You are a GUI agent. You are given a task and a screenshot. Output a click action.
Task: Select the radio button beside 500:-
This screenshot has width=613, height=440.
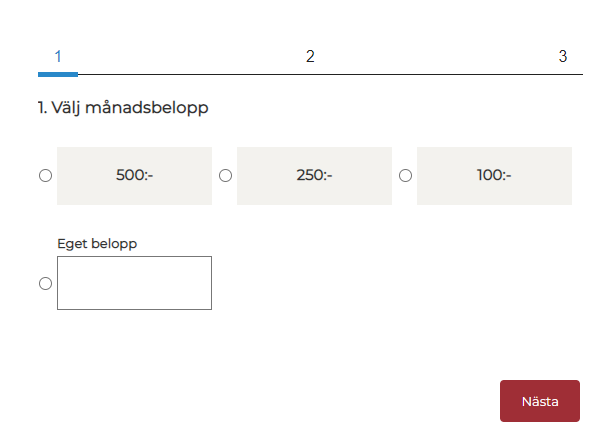point(45,176)
